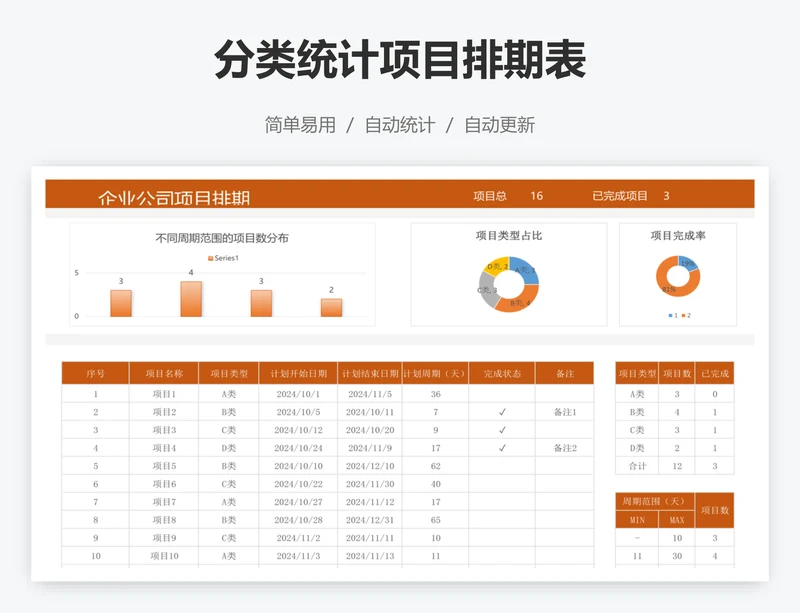Select the bar labeled 4 in bar chart
The image size is (800, 613).
tap(191, 299)
